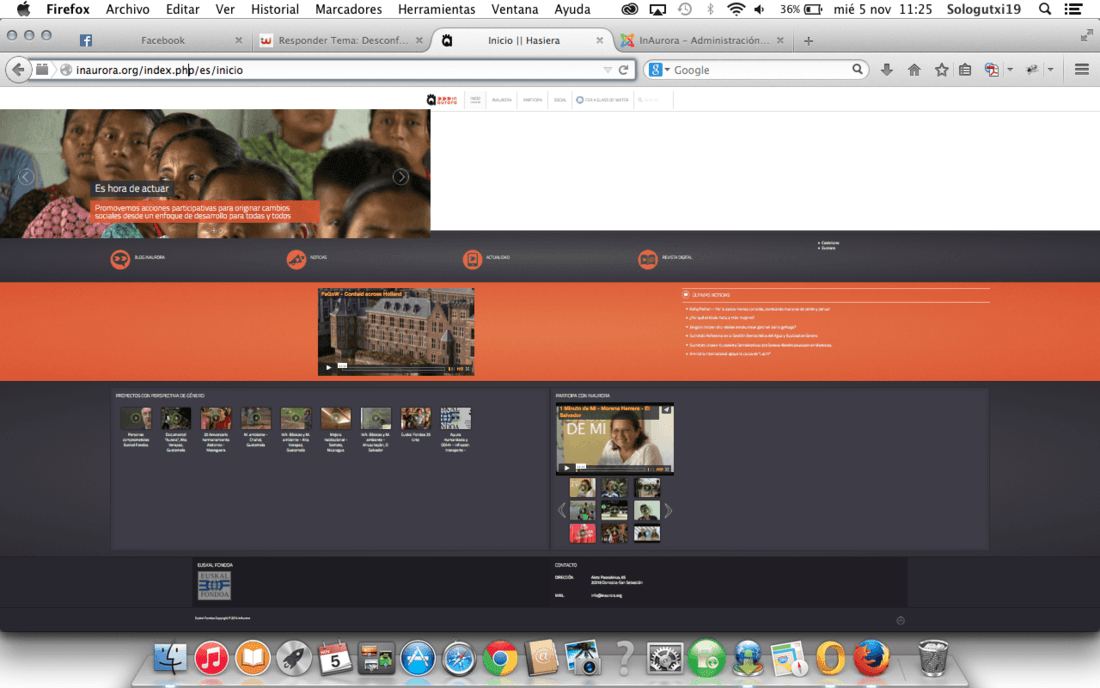Seek in the Cordaid video progress bar
This screenshot has width=1100, height=688.
click(396, 367)
